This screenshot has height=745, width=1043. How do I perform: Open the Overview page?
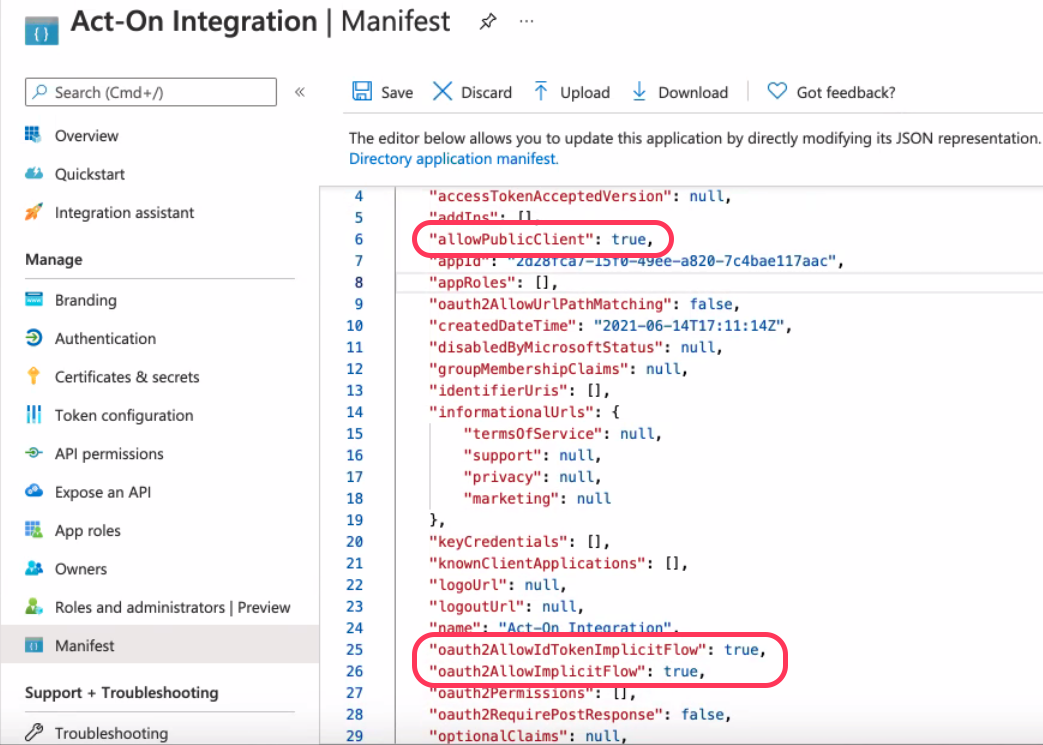86,136
